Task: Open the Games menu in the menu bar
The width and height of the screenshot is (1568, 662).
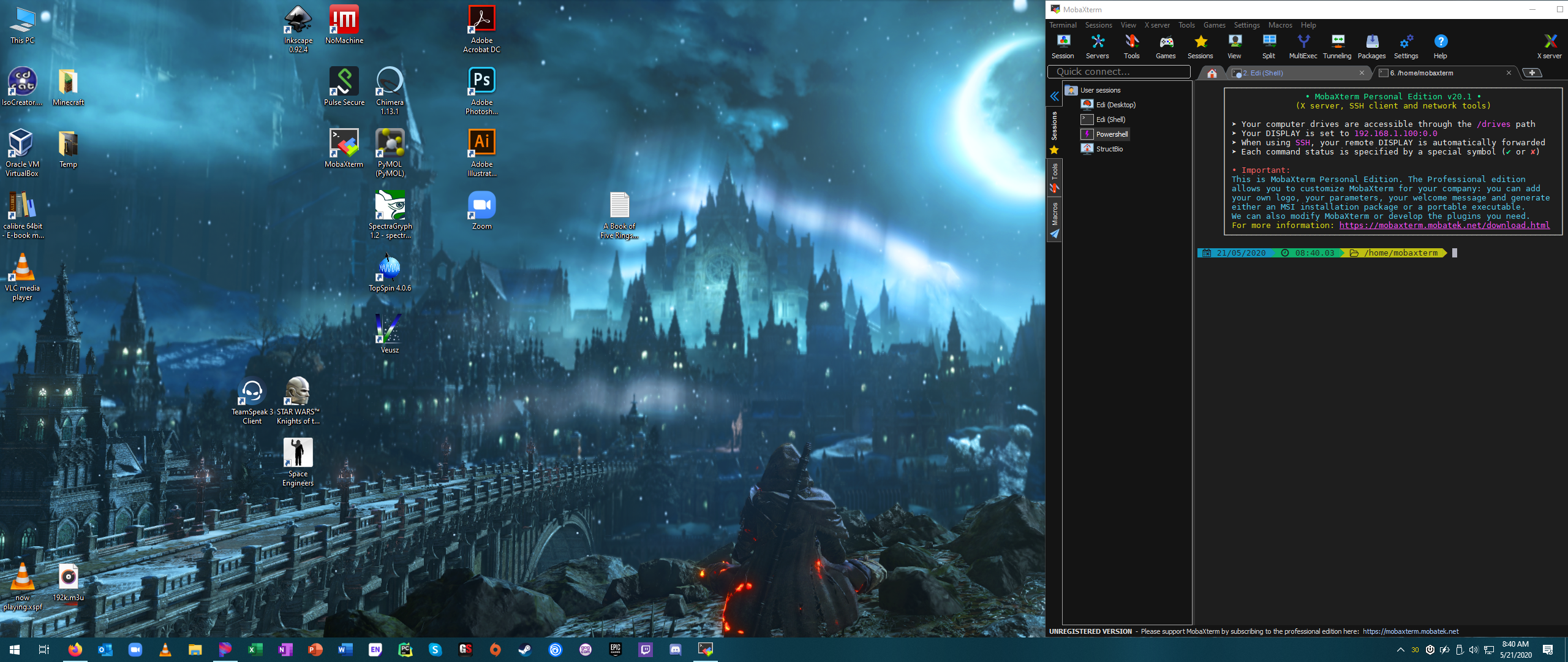Action: pos(1214,25)
